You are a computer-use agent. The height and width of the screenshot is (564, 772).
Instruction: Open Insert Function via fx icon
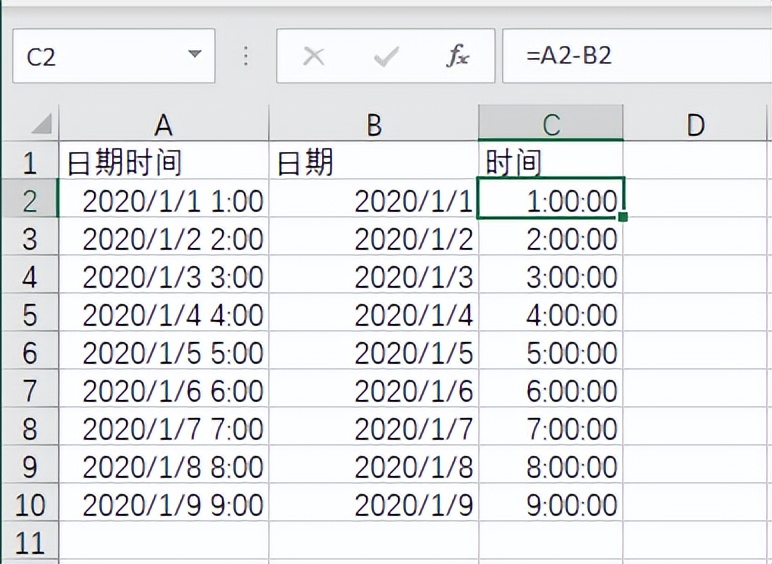point(457,56)
